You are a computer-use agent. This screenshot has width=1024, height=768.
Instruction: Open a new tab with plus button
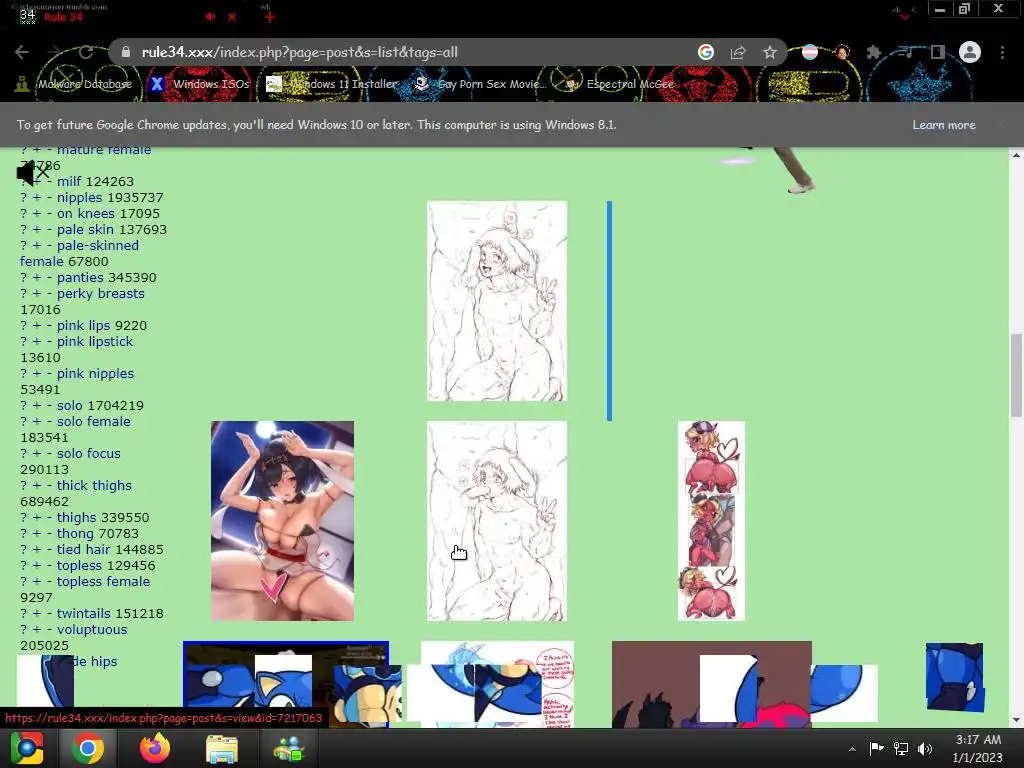269,17
